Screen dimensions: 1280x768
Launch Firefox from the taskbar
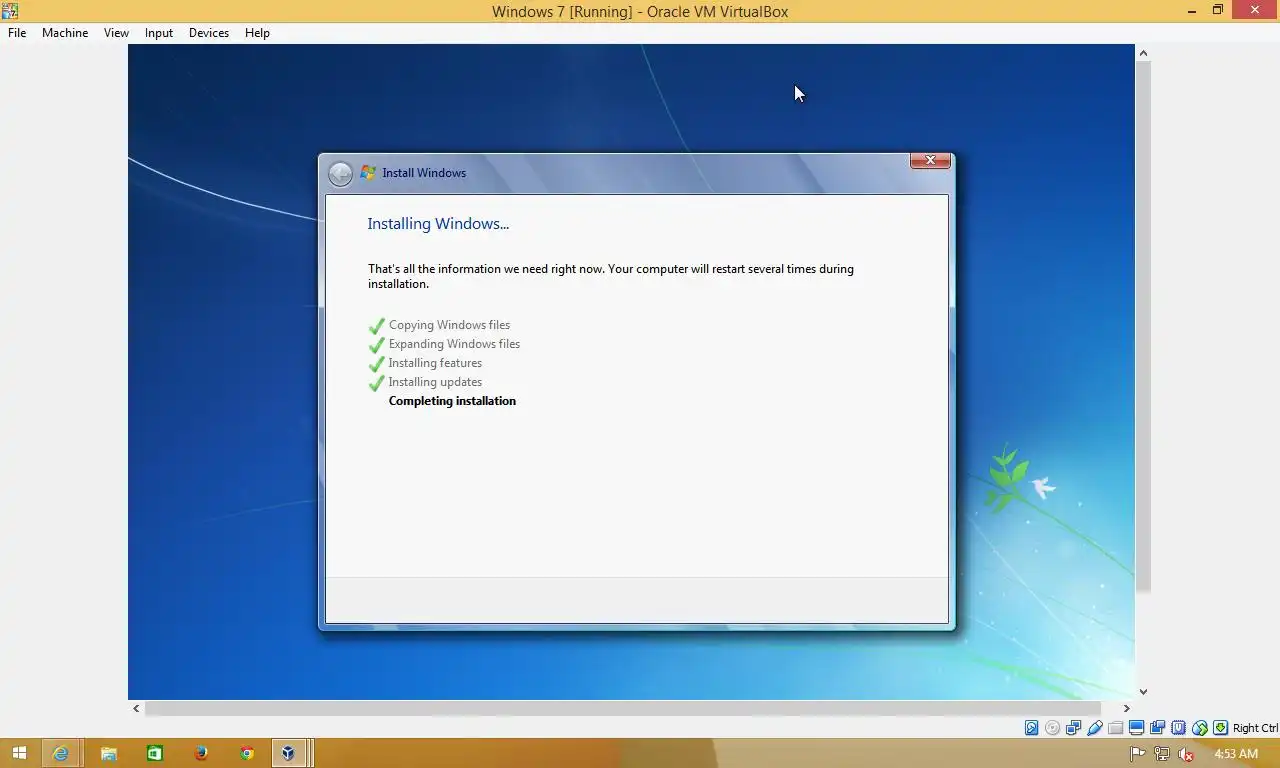[x=201, y=753]
